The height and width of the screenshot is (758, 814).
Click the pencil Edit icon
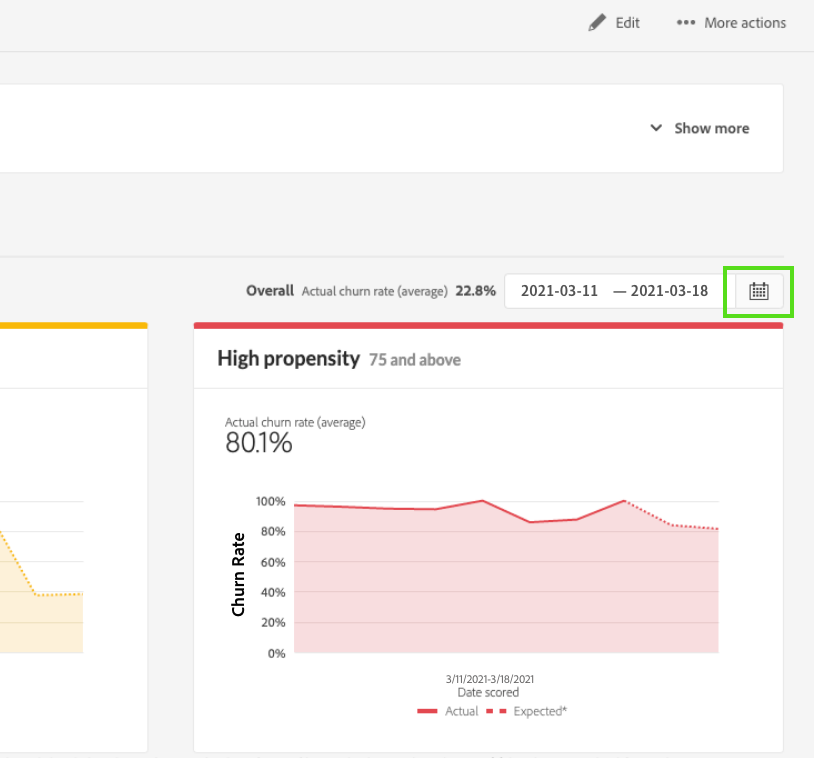tap(597, 23)
